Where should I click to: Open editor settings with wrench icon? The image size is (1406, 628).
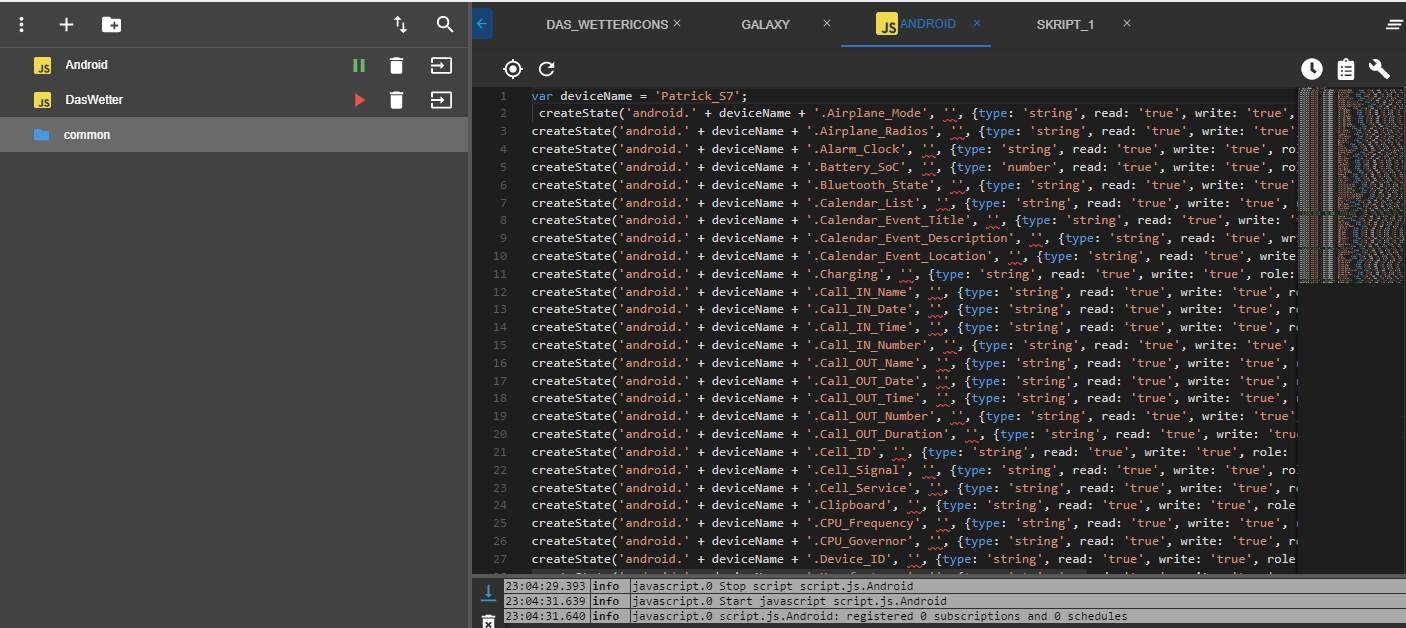(1379, 69)
